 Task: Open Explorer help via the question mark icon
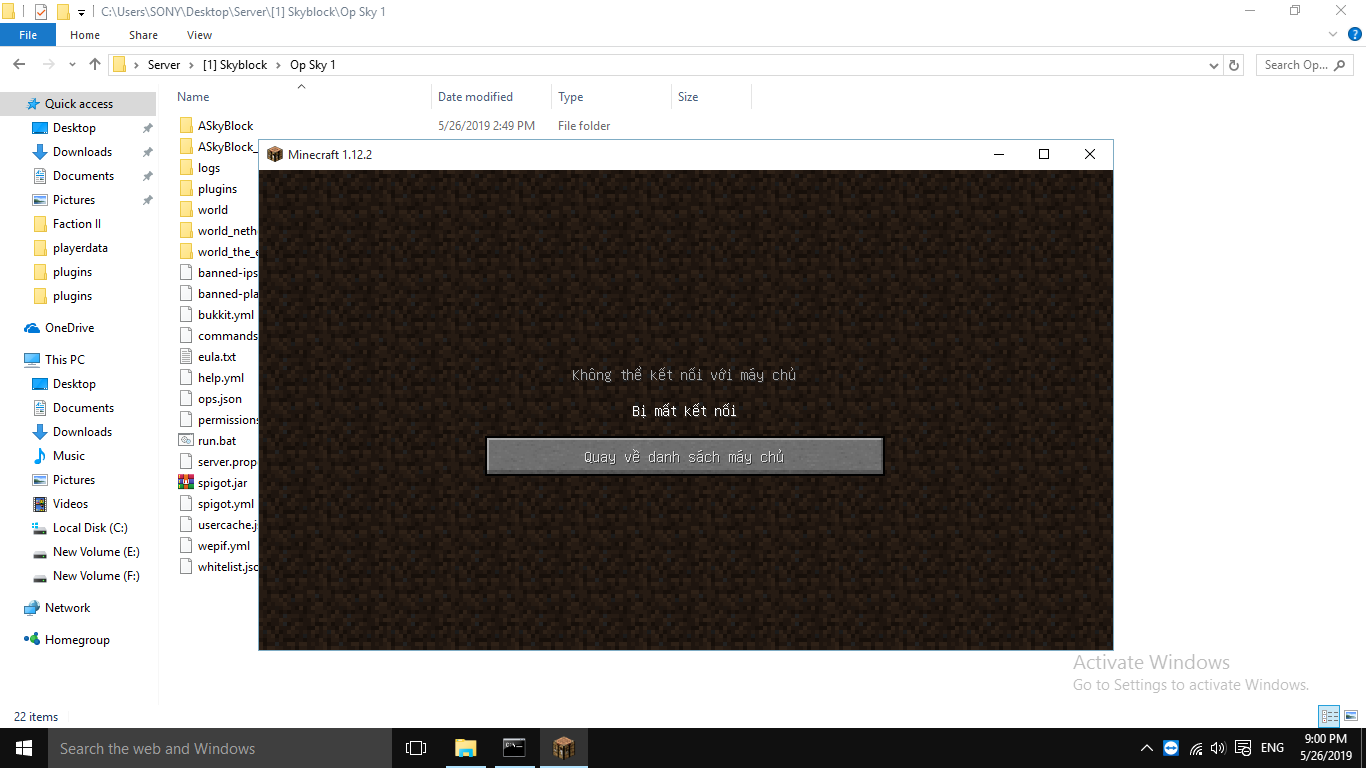tap(1355, 34)
